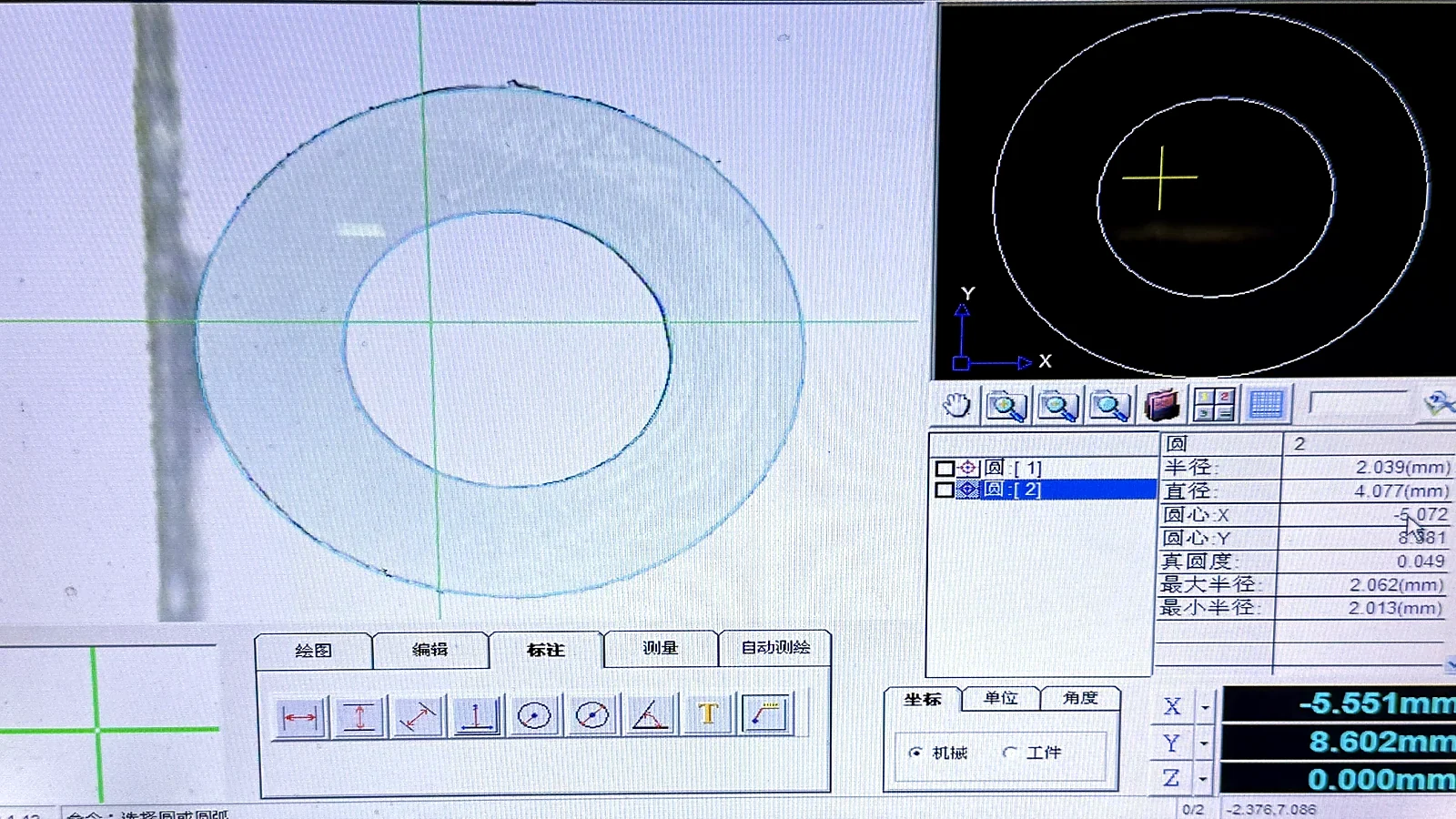Click the 真圆度 value 0.049
This screenshot has width=1456, height=819.
pyautogui.click(x=1421, y=561)
